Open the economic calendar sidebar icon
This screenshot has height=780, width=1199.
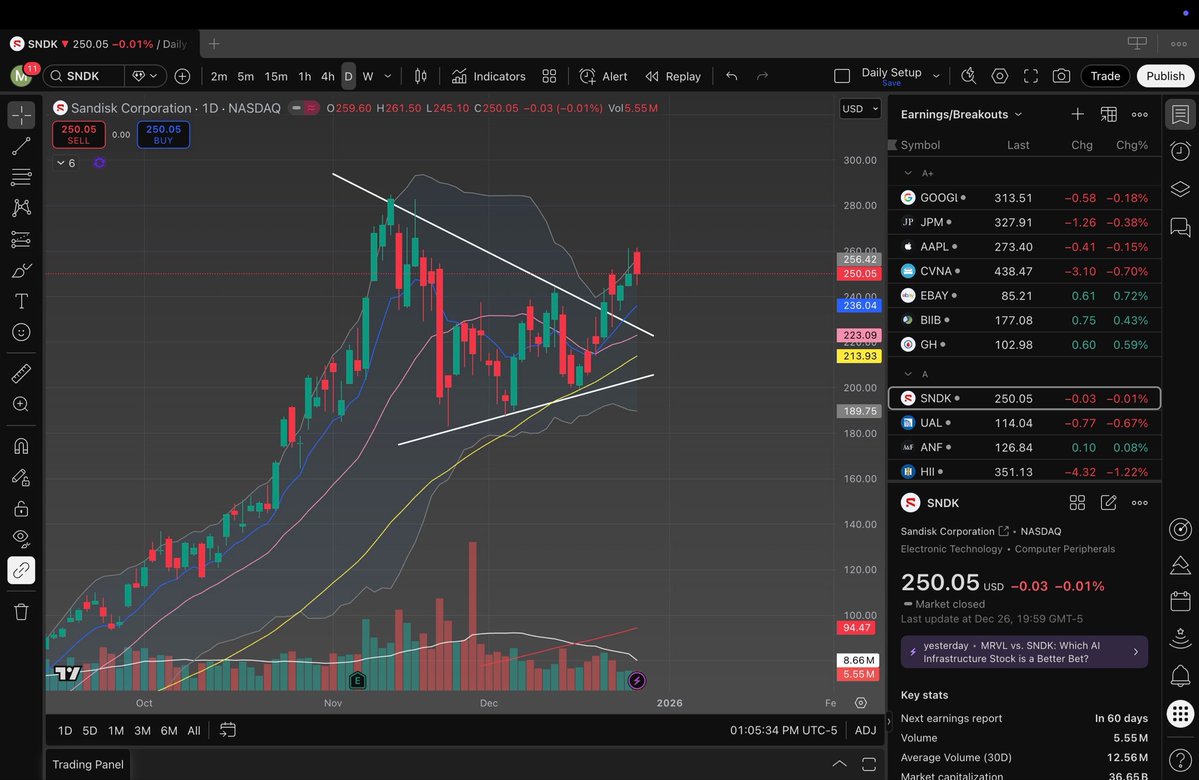click(1180, 601)
